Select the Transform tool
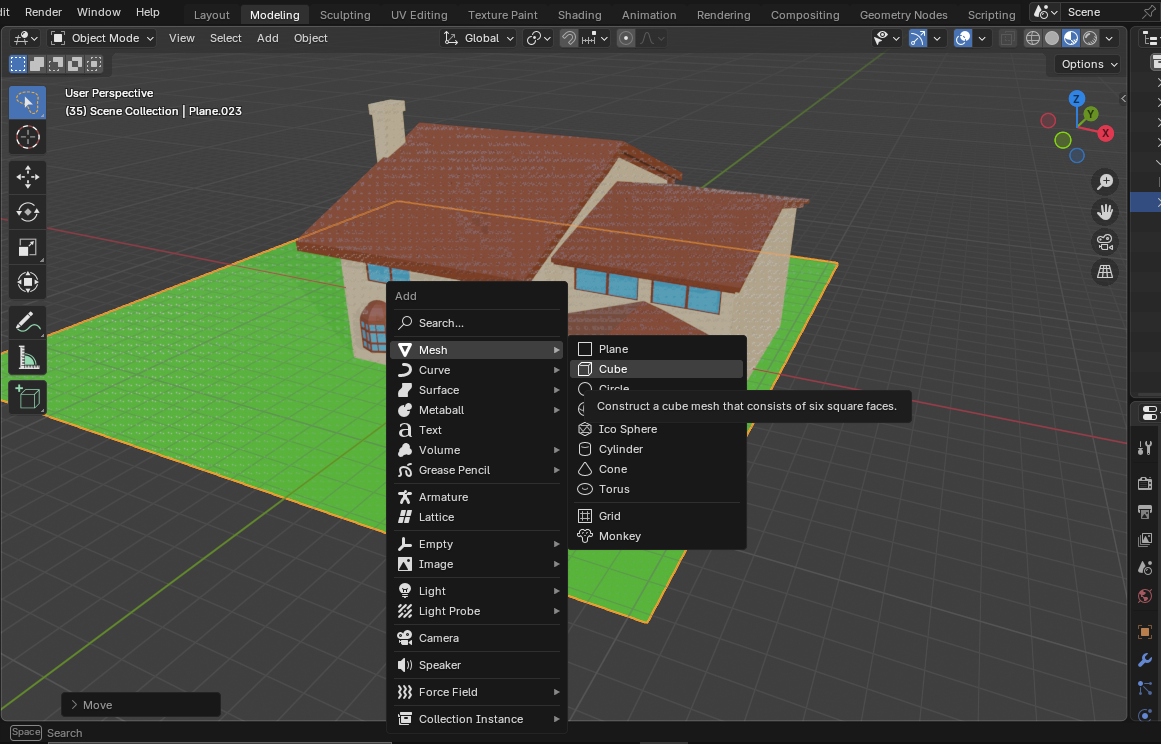 point(27,281)
